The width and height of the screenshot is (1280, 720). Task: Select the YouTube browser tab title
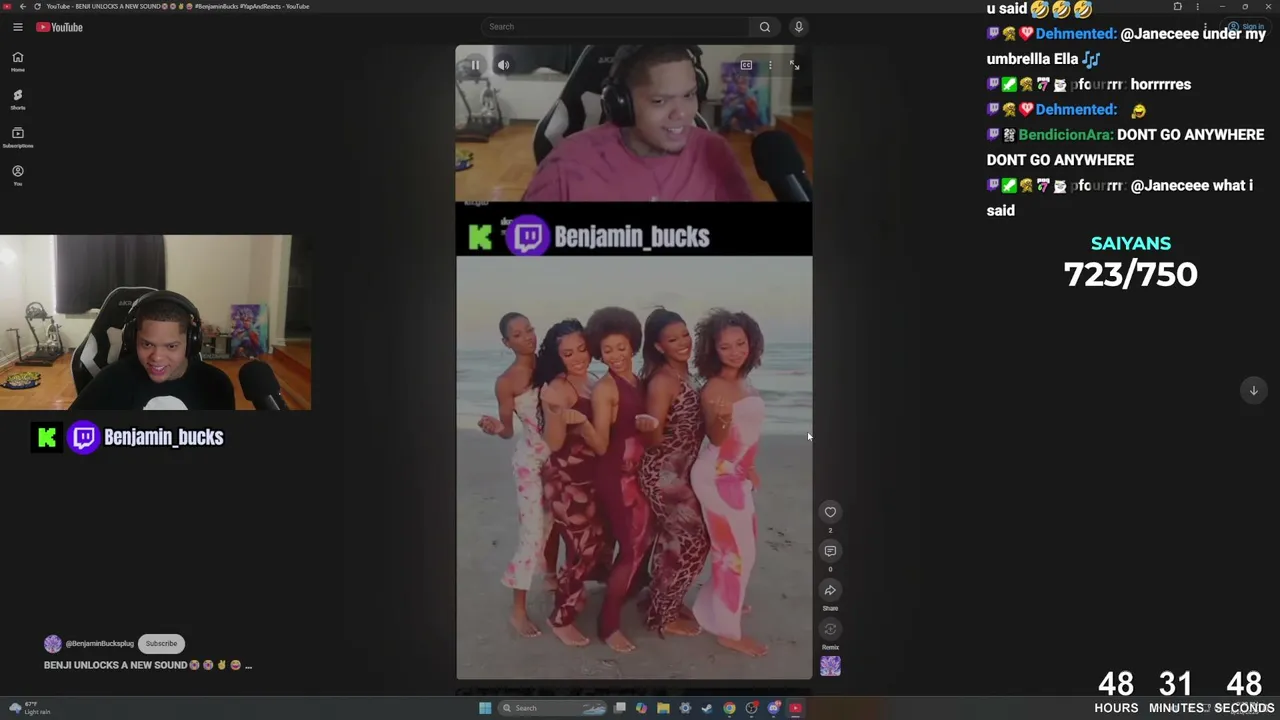click(178, 6)
